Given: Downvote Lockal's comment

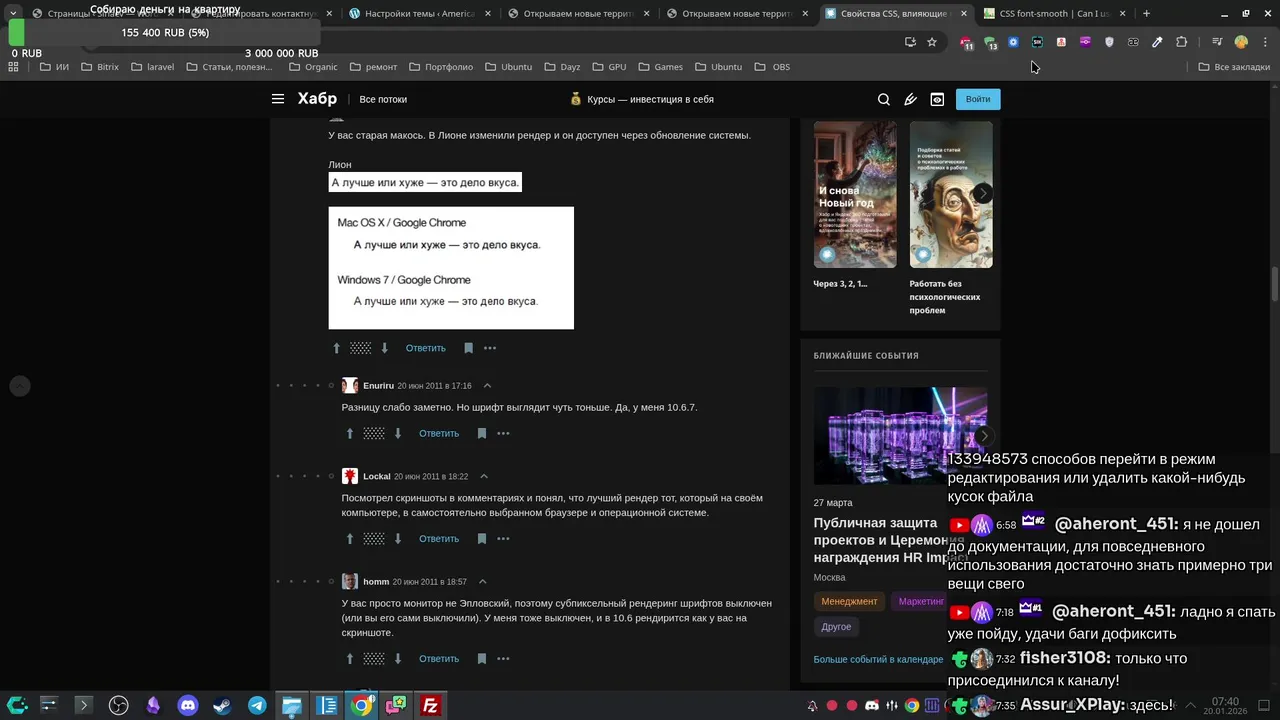Looking at the screenshot, I should pyautogui.click(x=398, y=538).
